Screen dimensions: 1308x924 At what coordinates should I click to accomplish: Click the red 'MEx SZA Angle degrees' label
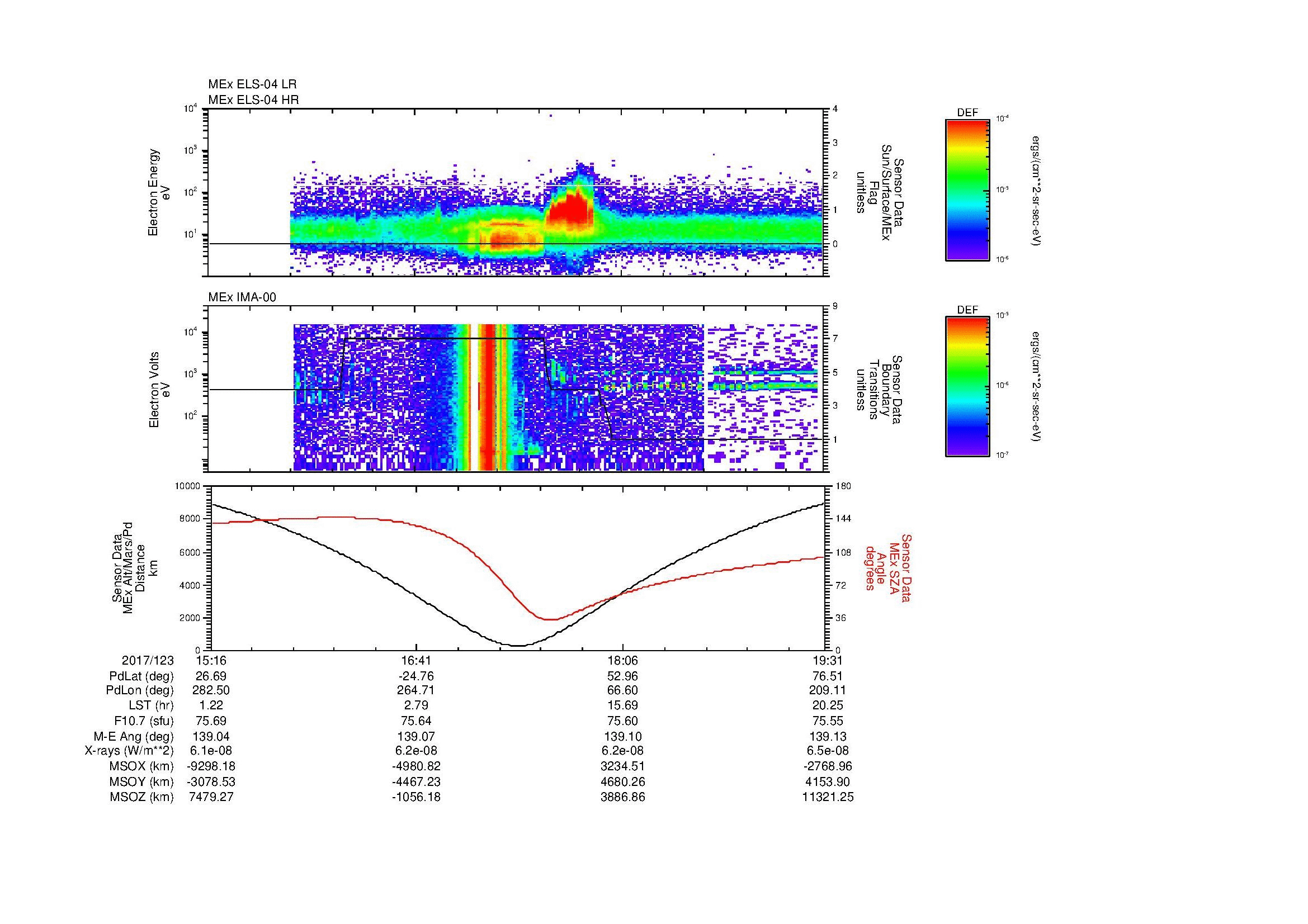click(888, 567)
